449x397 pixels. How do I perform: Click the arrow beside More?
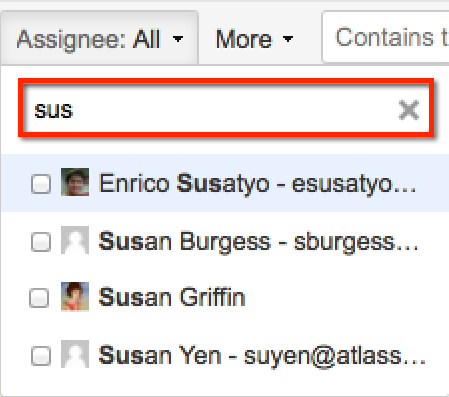point(288,39)
